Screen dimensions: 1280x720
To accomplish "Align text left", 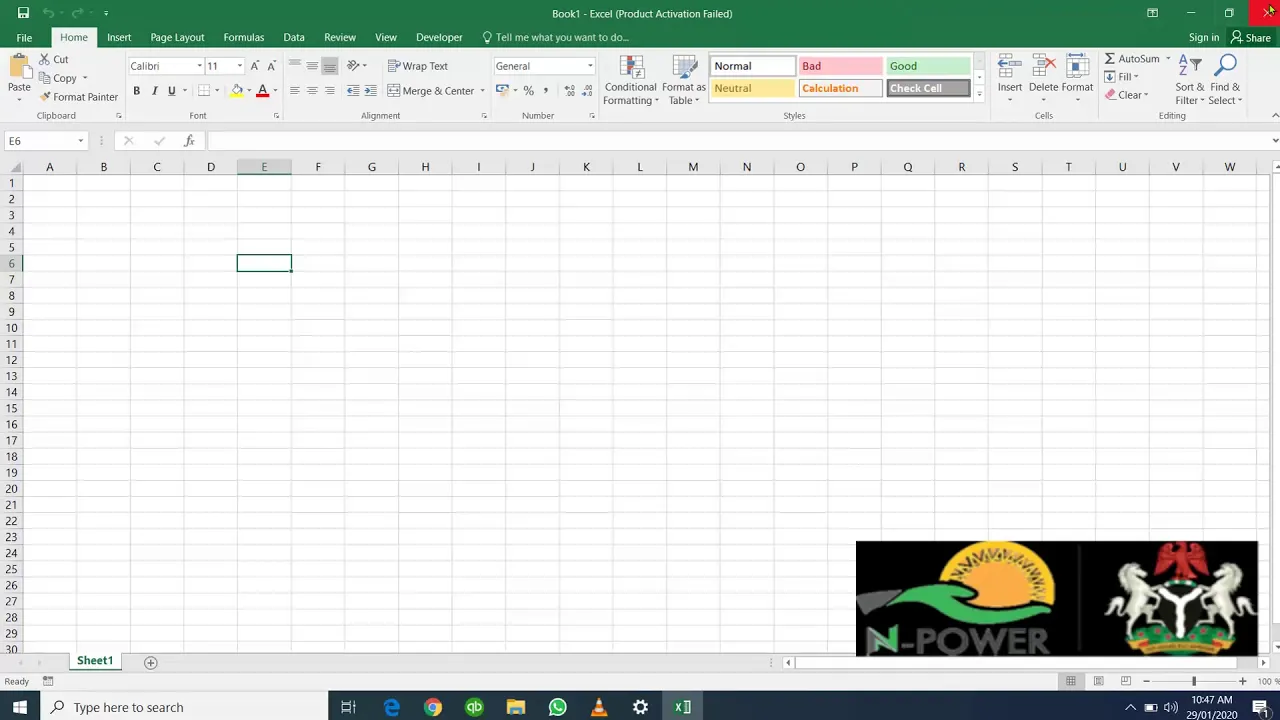I will (294, 91).
